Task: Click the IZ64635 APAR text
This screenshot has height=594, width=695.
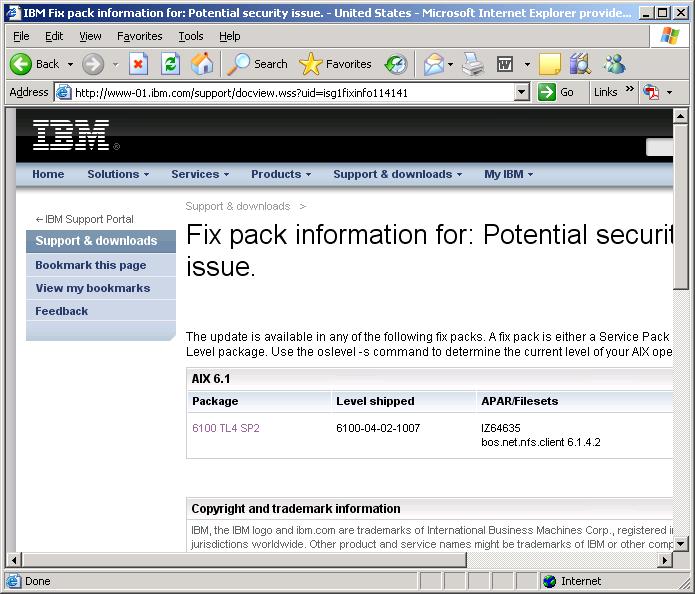Action: coord(500,428)
